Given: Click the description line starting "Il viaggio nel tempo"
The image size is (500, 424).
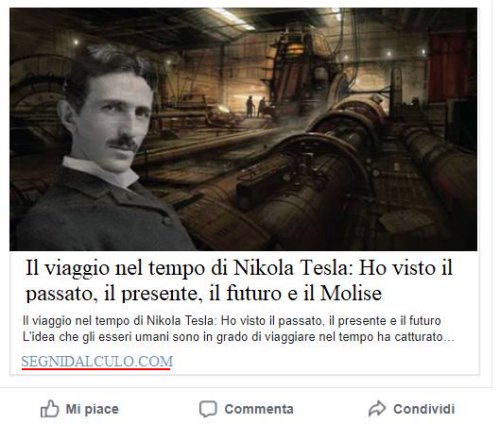Looking at the screenshot, I should coord(232,321).
